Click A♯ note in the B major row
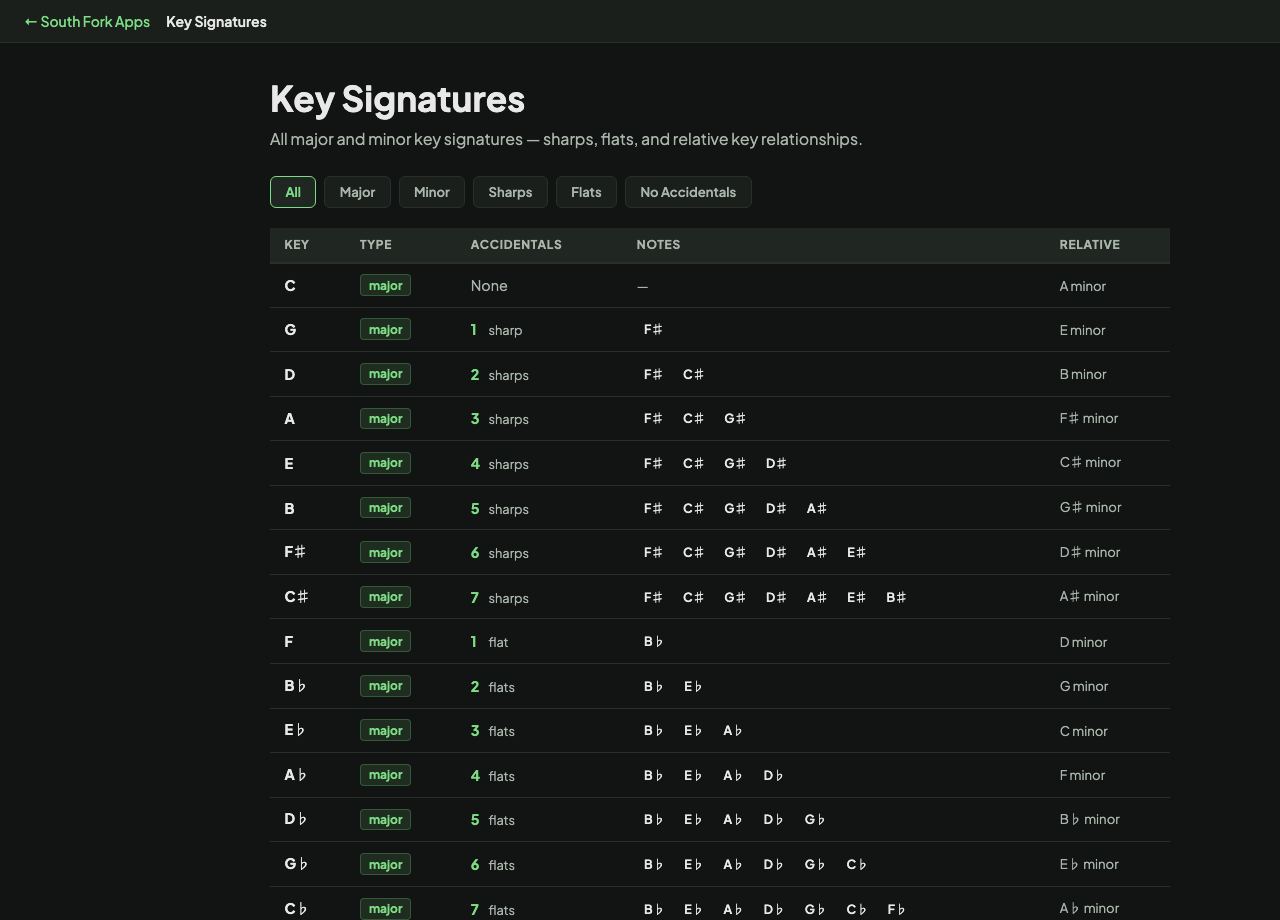 tap(817, 508)
